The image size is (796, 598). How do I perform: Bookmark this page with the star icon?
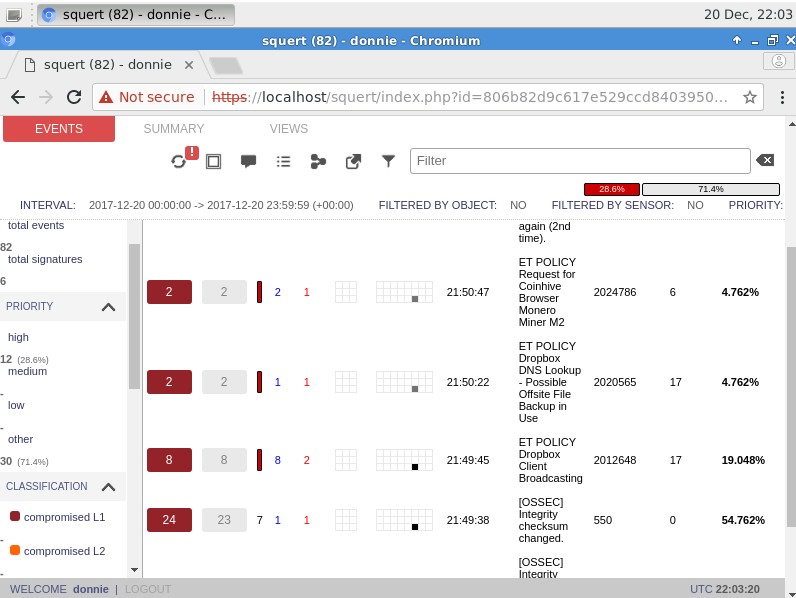point(750,97)
